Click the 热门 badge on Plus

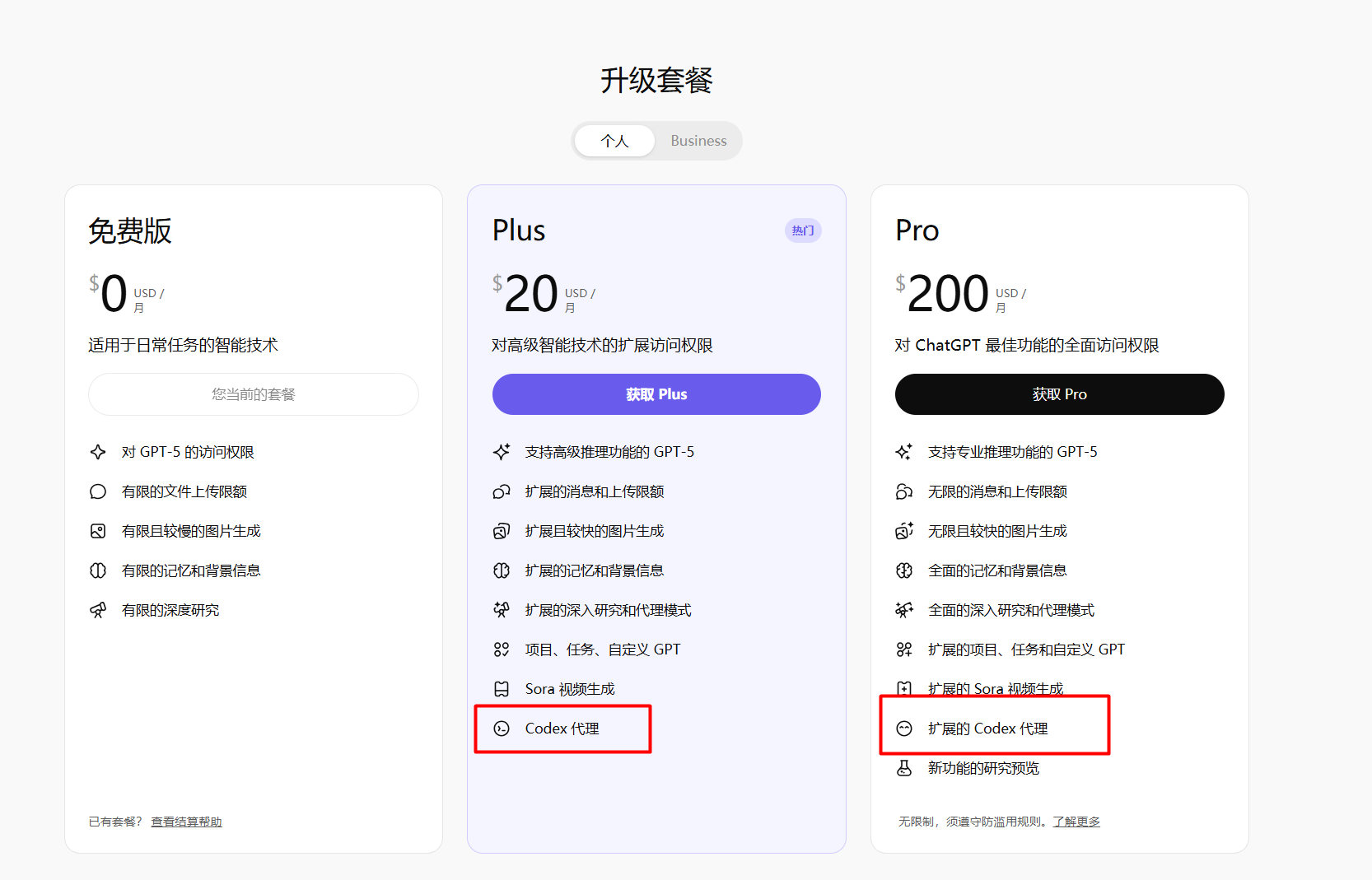click(x=803, y=230)
